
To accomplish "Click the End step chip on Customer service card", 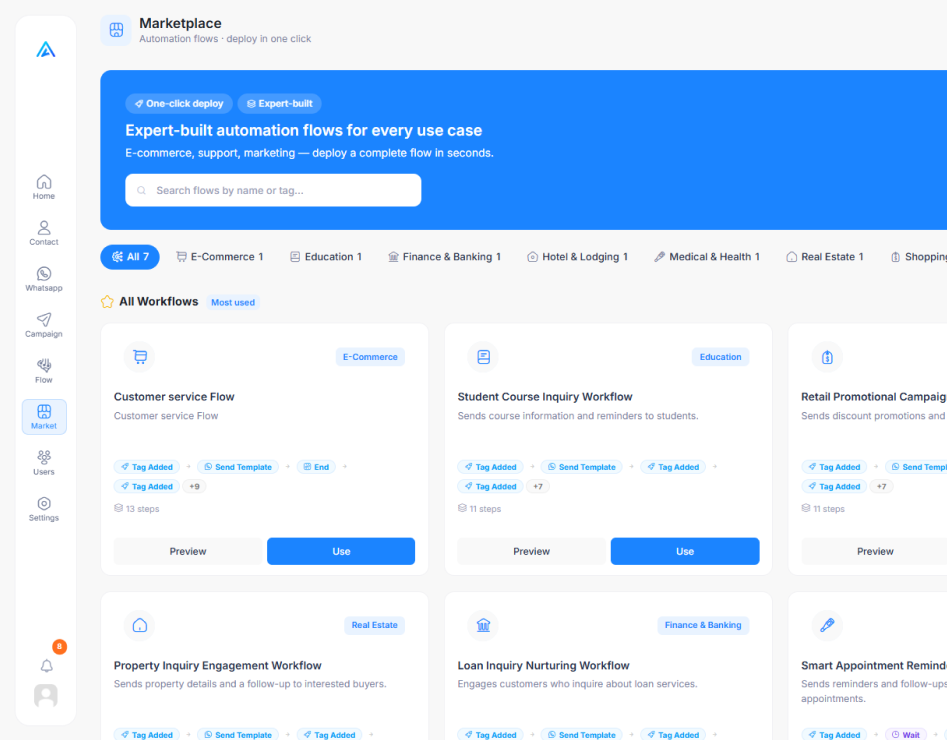I will point(316,467).
